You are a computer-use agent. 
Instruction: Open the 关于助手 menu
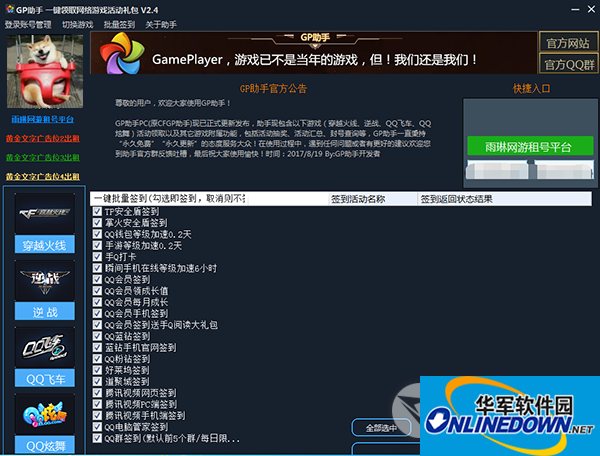coord(161,25)
